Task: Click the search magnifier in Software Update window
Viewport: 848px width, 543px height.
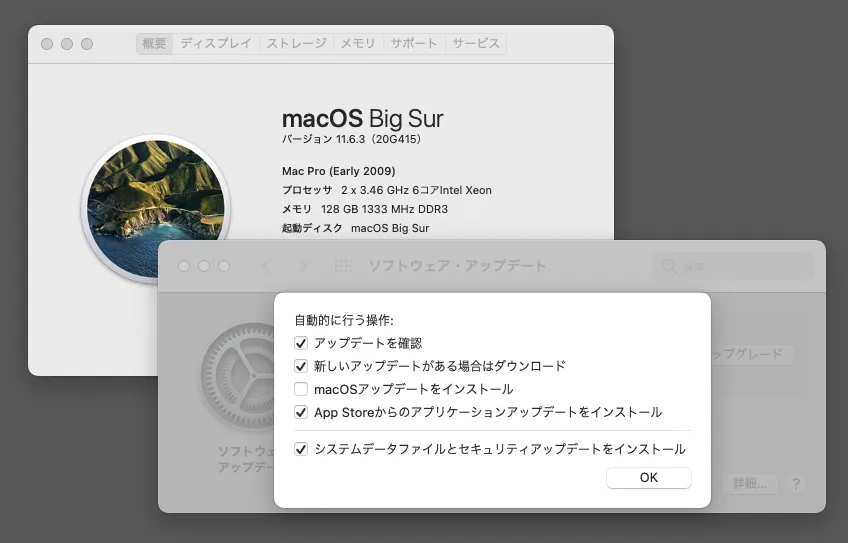Action: 669,266
